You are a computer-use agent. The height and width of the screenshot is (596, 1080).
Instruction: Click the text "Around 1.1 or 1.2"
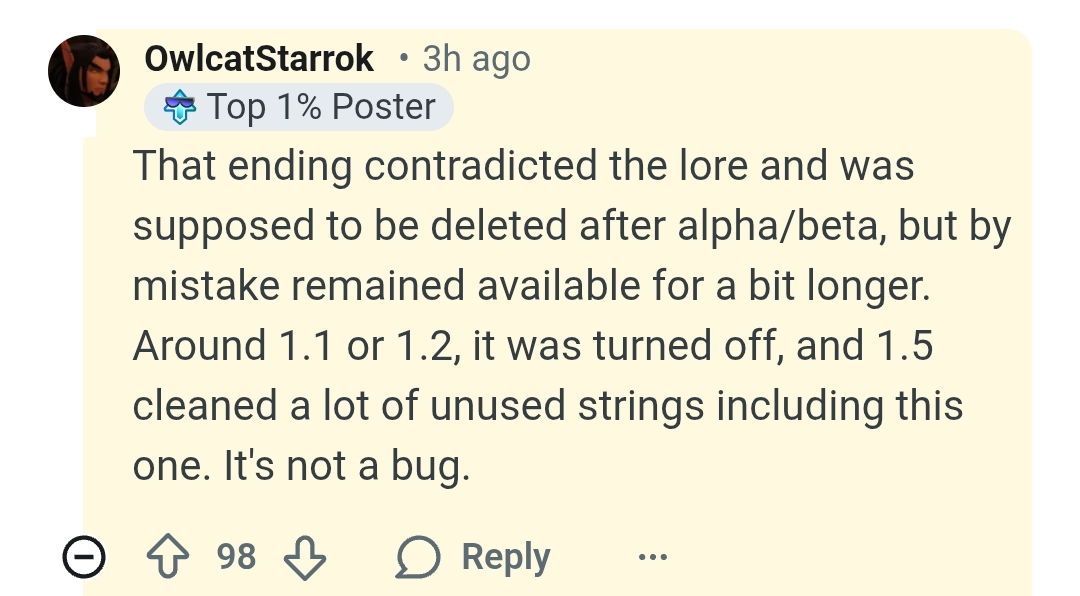point(296,345)
